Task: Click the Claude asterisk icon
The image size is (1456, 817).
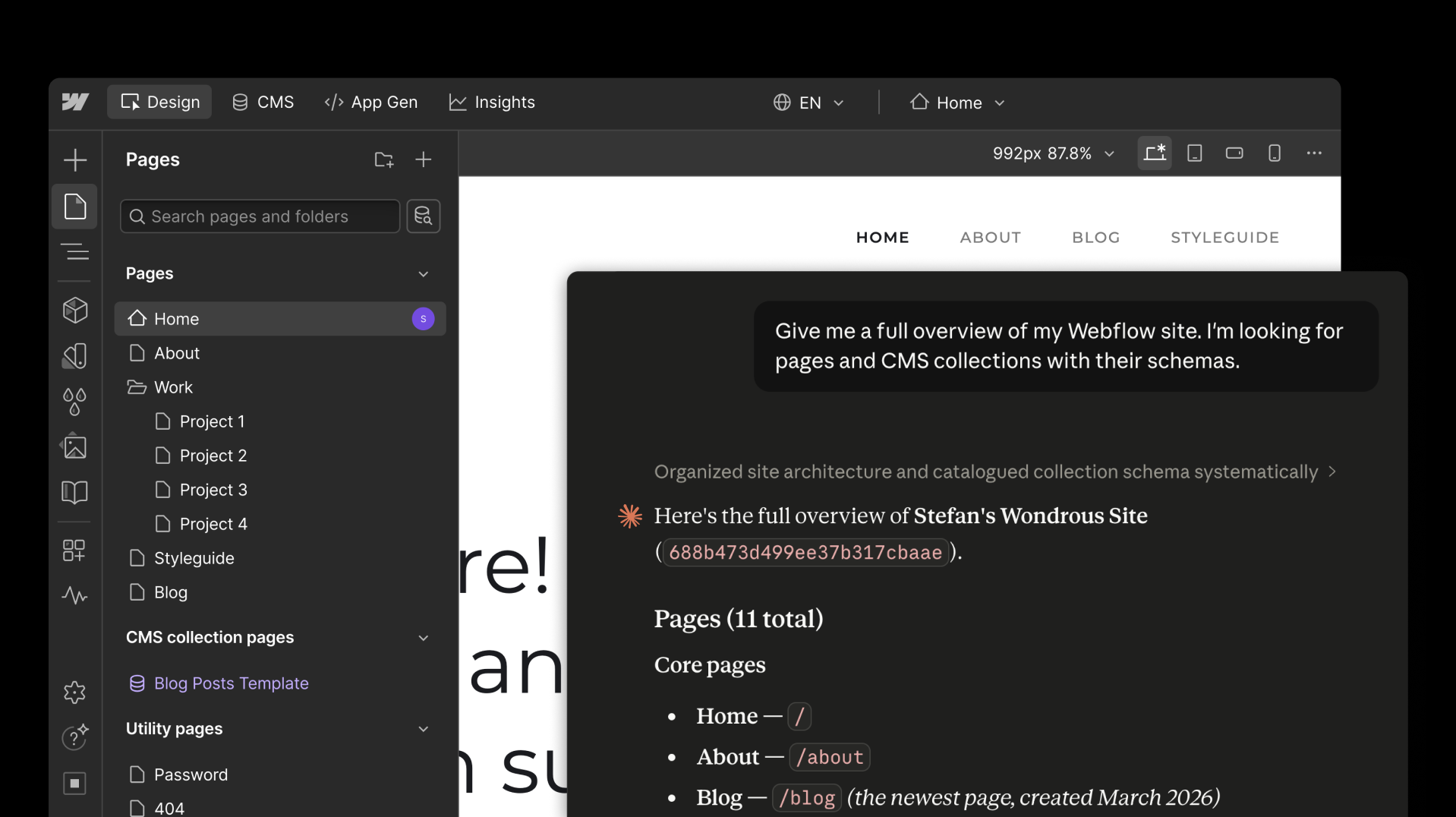Action: (630, 516)
